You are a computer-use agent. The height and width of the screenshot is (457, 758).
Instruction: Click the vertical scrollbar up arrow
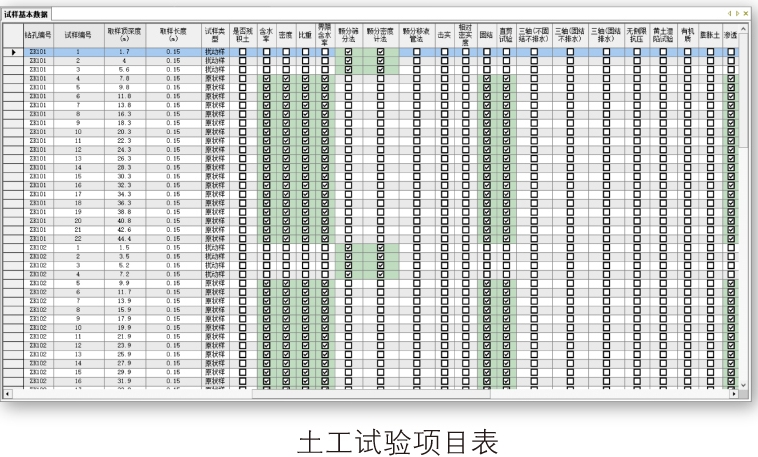point(742,28)
